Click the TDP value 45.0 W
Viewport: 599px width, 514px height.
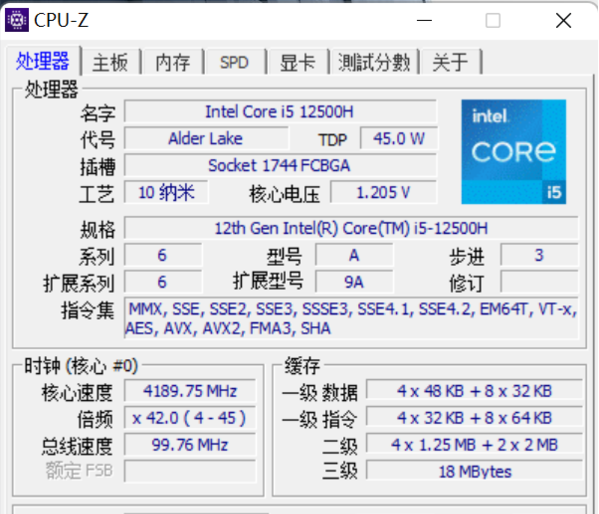click(399, 139)
